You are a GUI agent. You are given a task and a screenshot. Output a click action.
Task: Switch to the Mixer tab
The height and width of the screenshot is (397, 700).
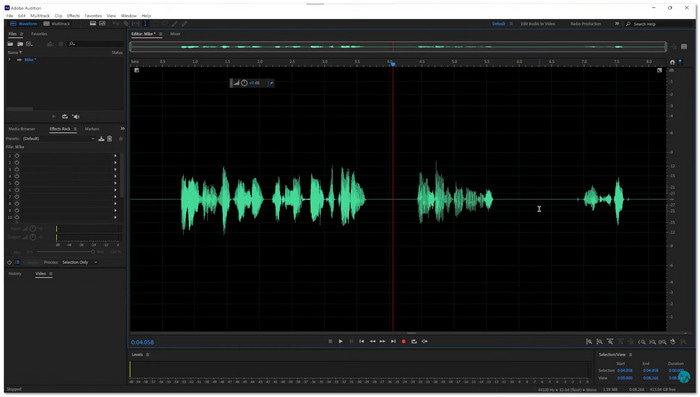[x=175, y=34]
